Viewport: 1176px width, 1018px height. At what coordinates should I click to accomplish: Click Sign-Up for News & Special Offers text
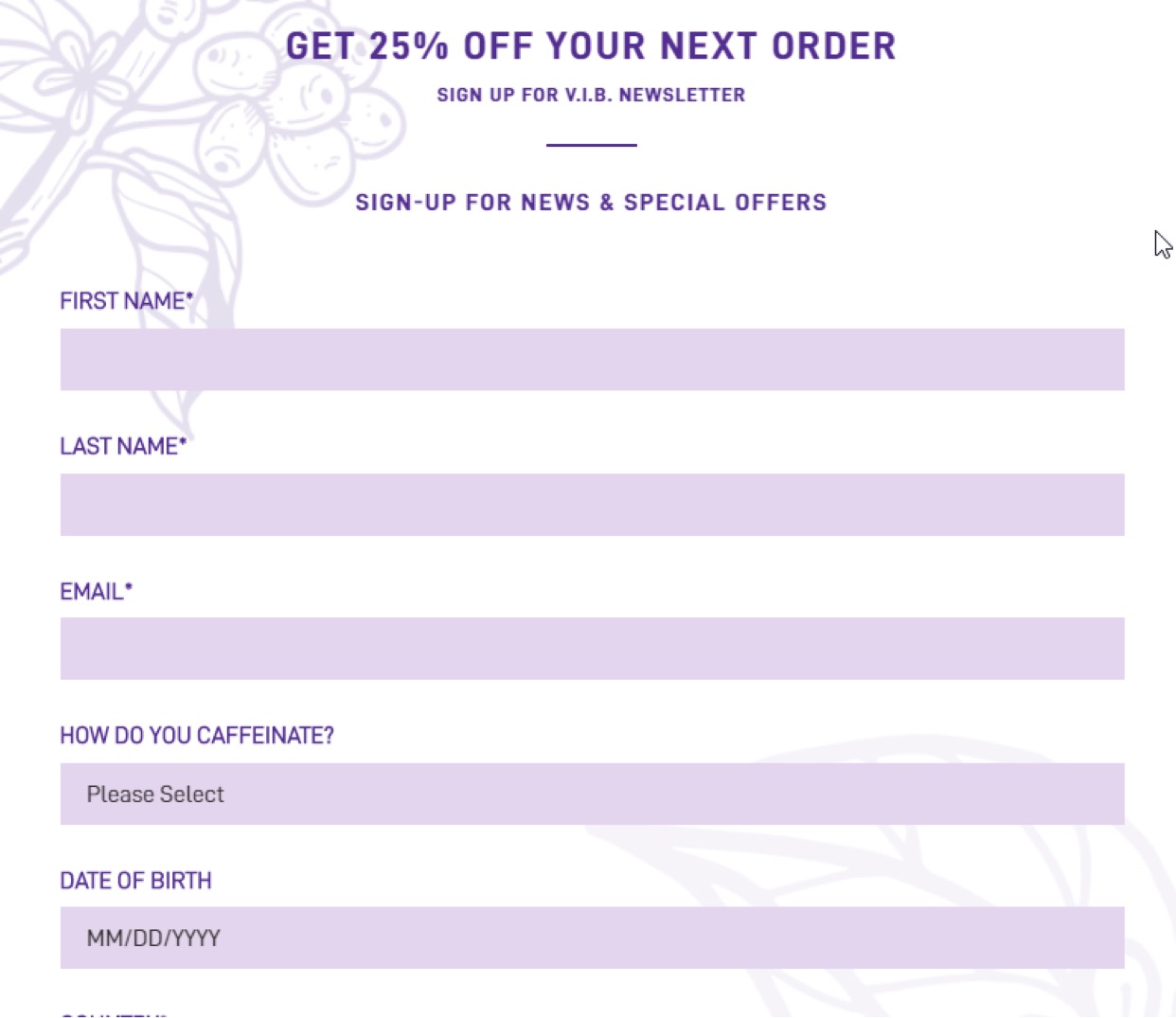(x=591, y=203)
